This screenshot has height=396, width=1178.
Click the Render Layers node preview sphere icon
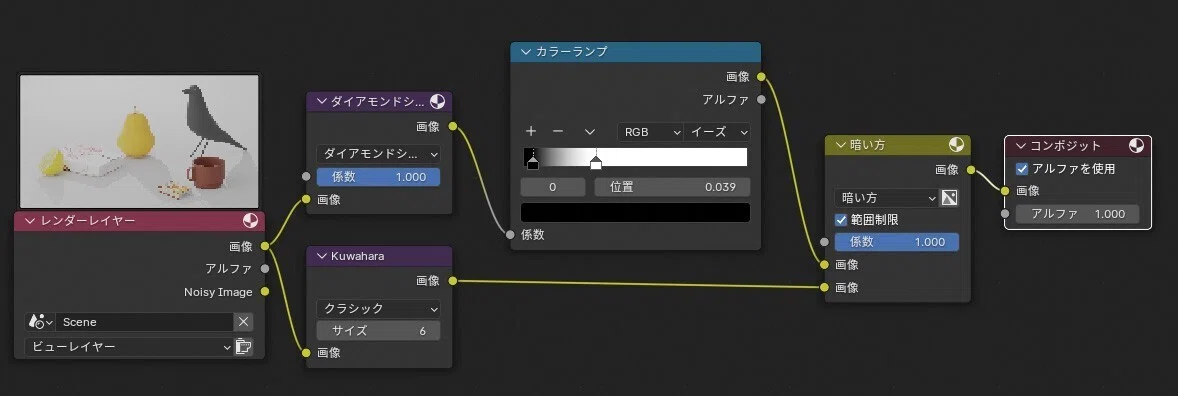coord(251,221)
